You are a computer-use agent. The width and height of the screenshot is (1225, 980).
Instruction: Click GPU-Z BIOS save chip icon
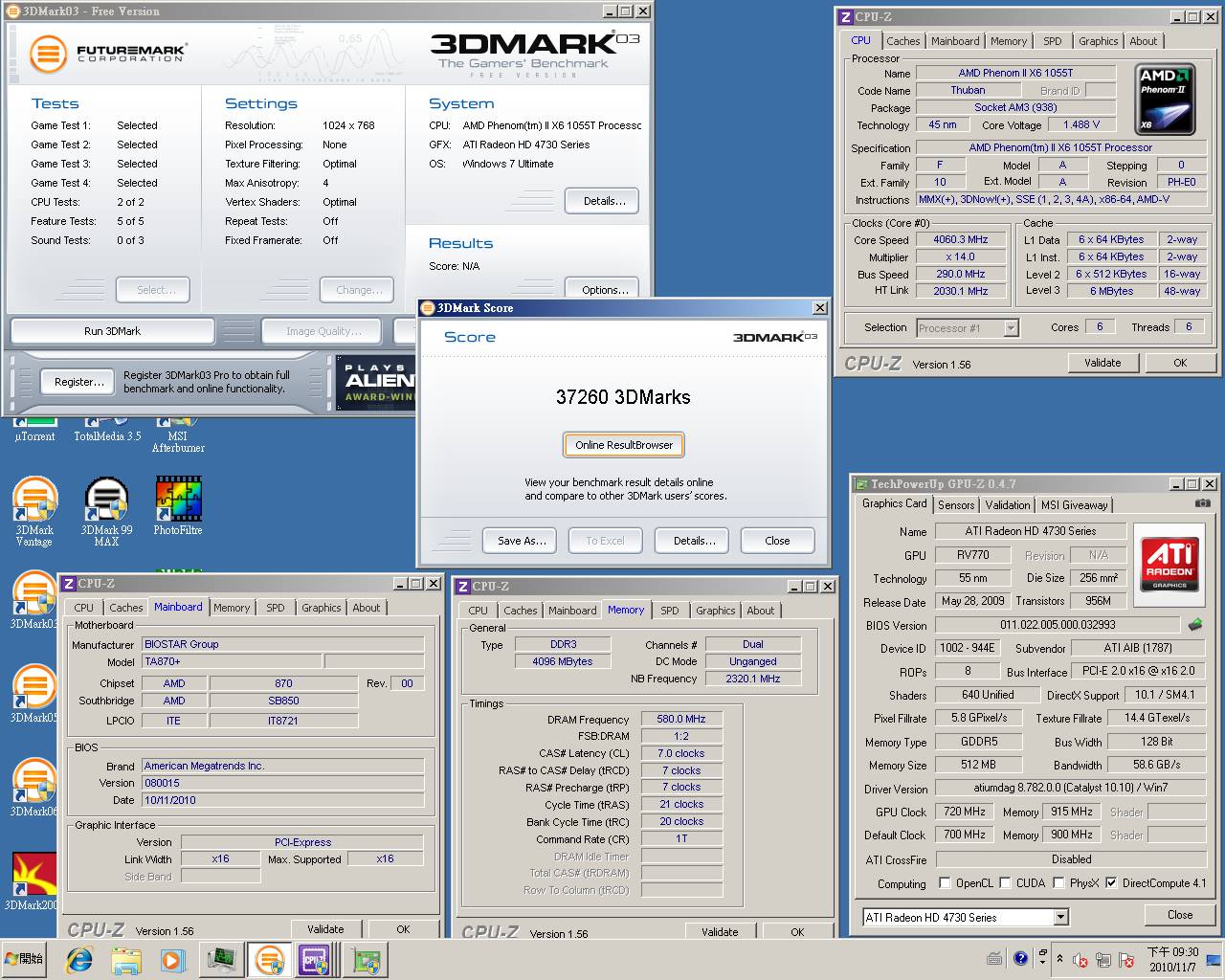pyautogui.click(x=1195, y=625)
